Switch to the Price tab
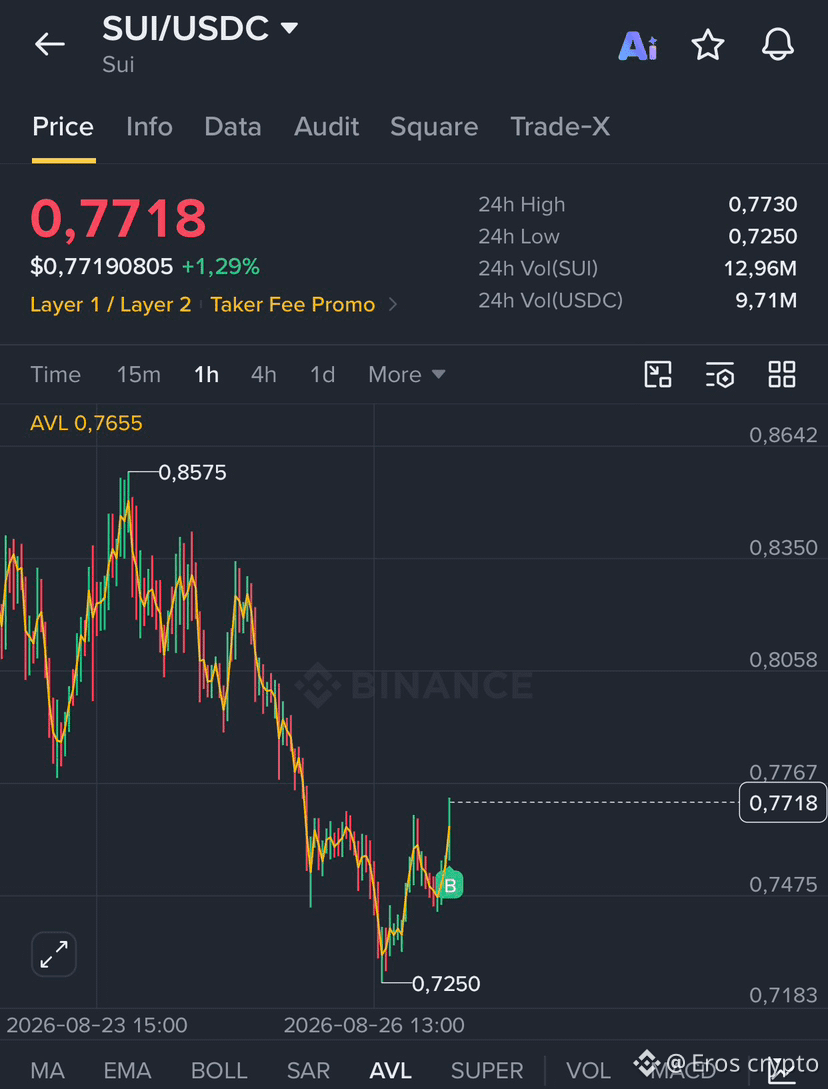 tap(63, 126)
